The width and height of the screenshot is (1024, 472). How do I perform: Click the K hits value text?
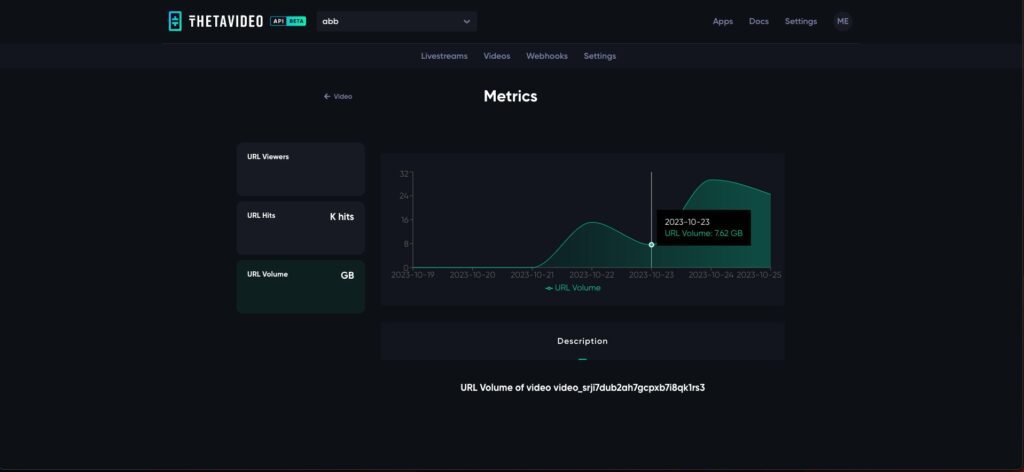click(342, 217)
